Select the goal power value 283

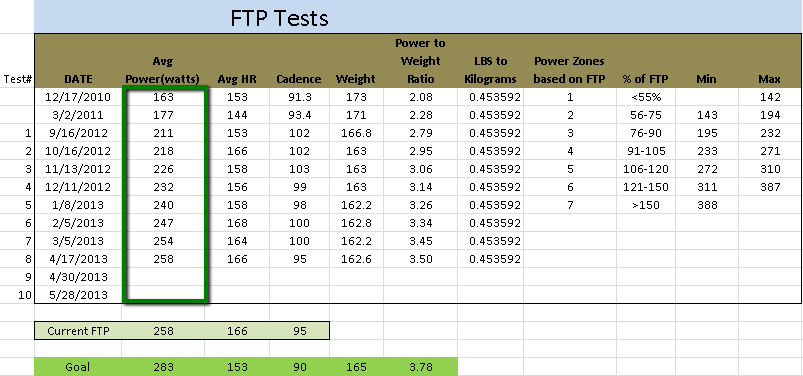click(163, 367)
